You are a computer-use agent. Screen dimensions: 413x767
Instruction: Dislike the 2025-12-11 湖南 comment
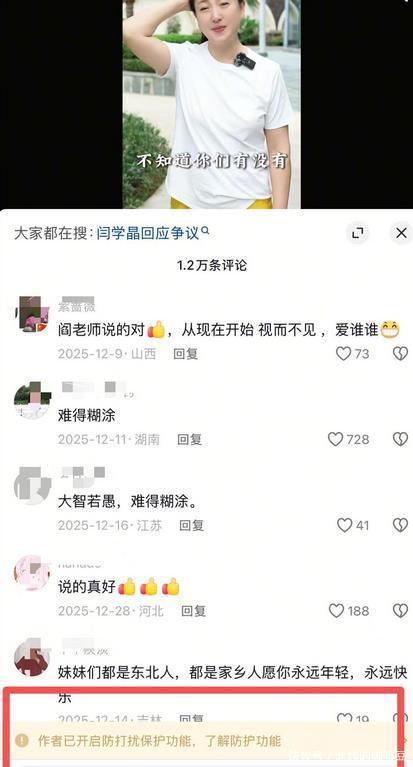(400, 439)
